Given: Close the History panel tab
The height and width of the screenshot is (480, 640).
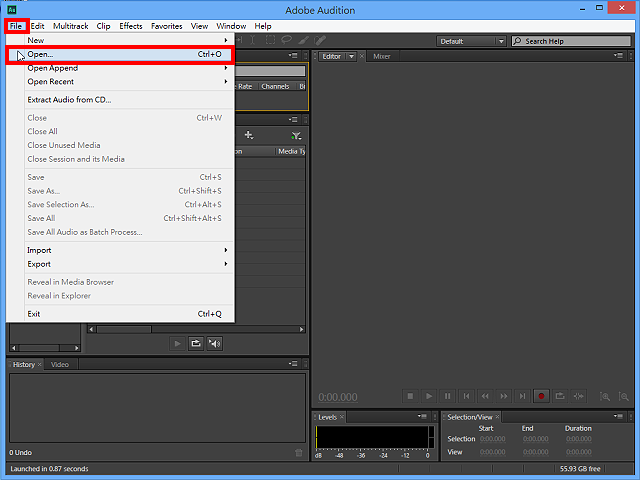Looking at the screenshot, I should [40, 364].
